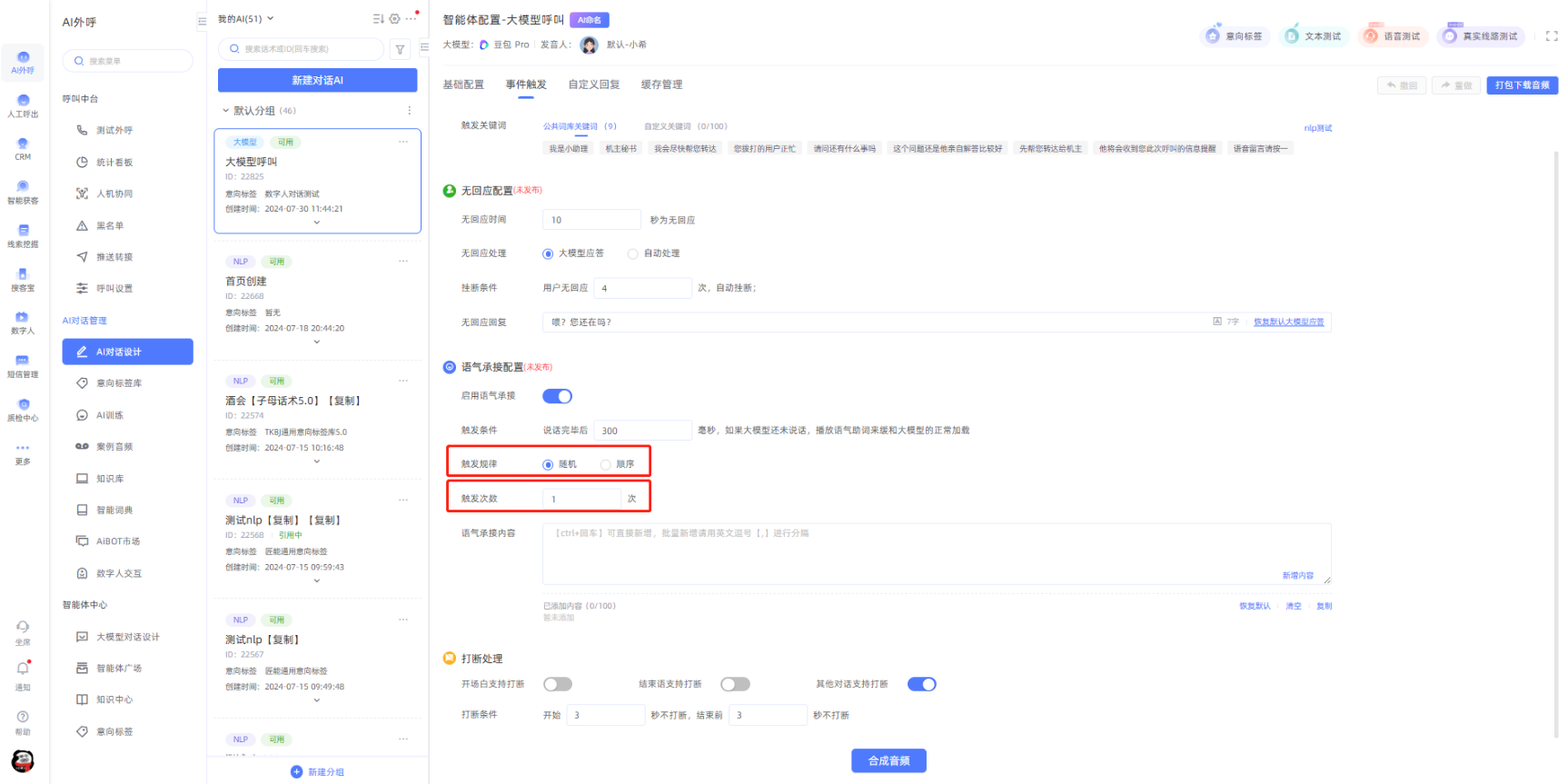
Task: Select the 顺序 trigger rule radio
Action: point(606,464)
